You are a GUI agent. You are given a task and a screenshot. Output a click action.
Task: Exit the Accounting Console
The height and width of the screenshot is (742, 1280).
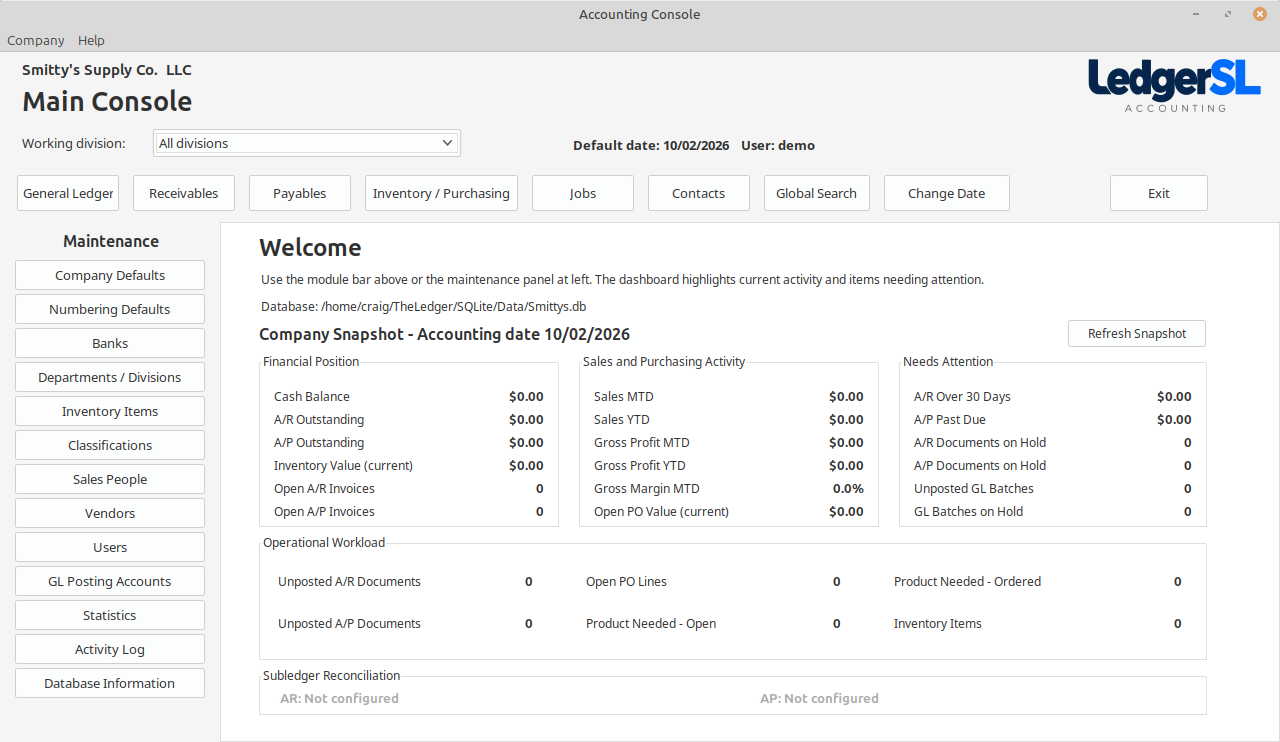click(1159, 194)
